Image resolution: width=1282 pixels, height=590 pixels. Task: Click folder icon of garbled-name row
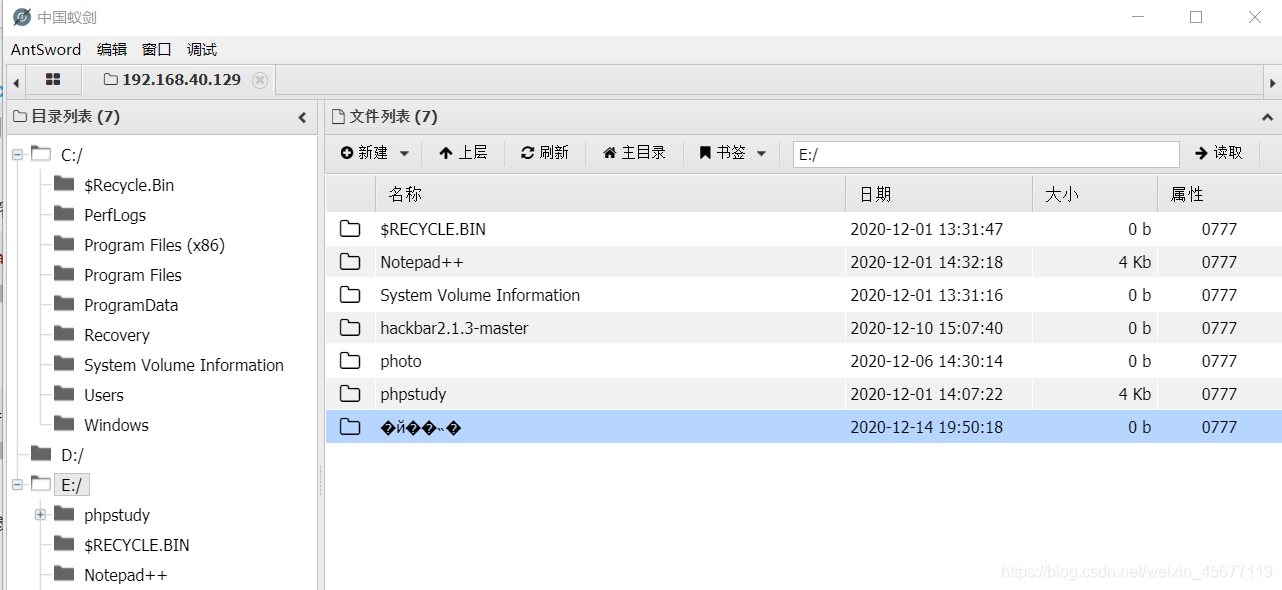click(350, 427)
